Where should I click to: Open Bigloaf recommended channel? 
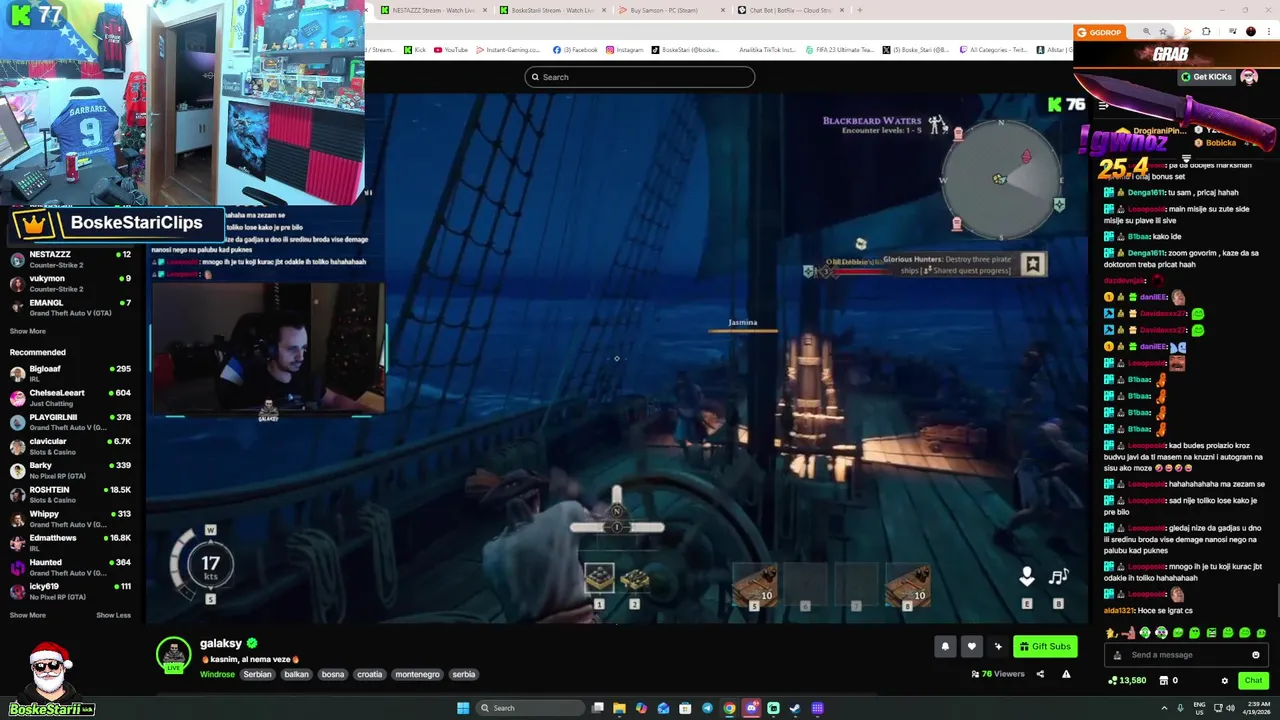(70, 373)
